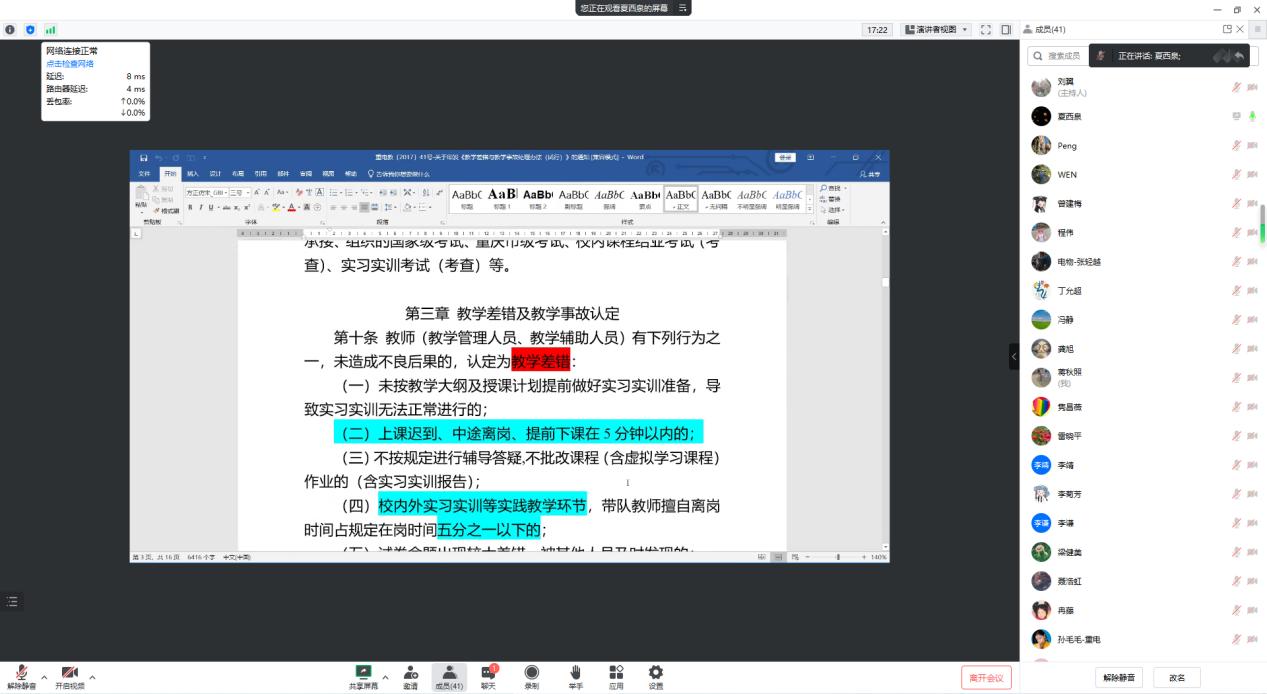Click the red 离开会议 button

click(x=986, y=678)
